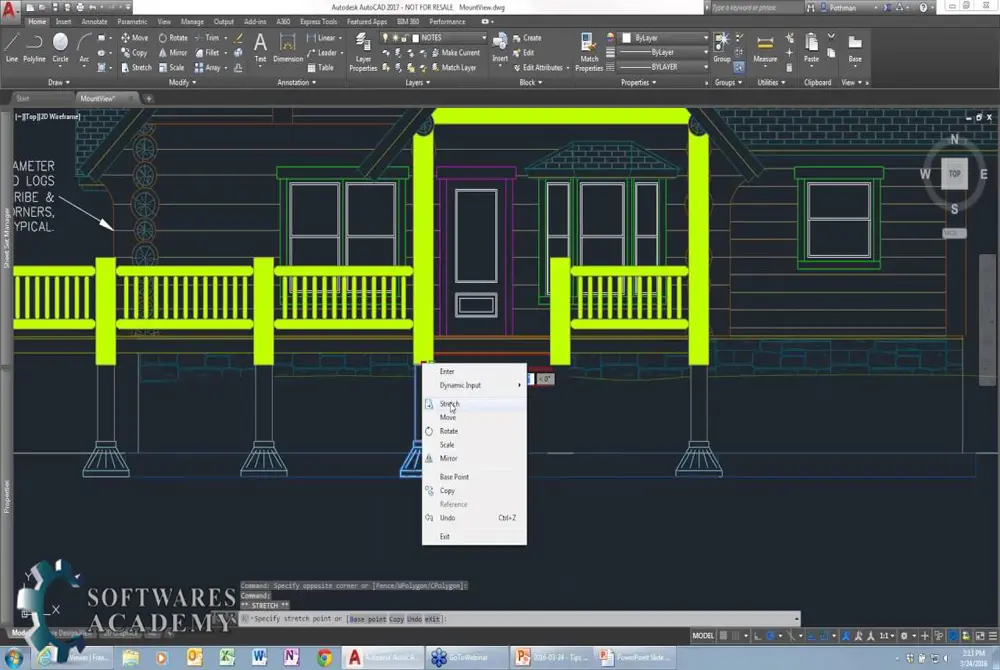The height and width of the screenshot is (670, 1000).
Task: Select the Polyline tool
Action: pos(34,48)
